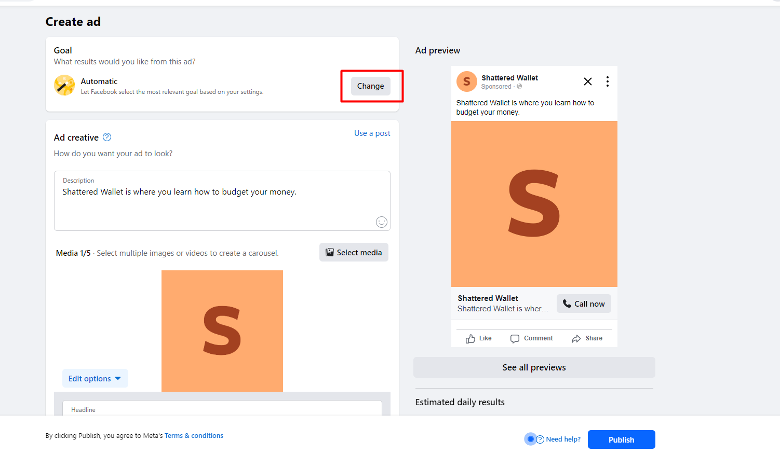Click the Use a post link
Viewport: 780px width, 455px height.
click(x=372, y=133)
